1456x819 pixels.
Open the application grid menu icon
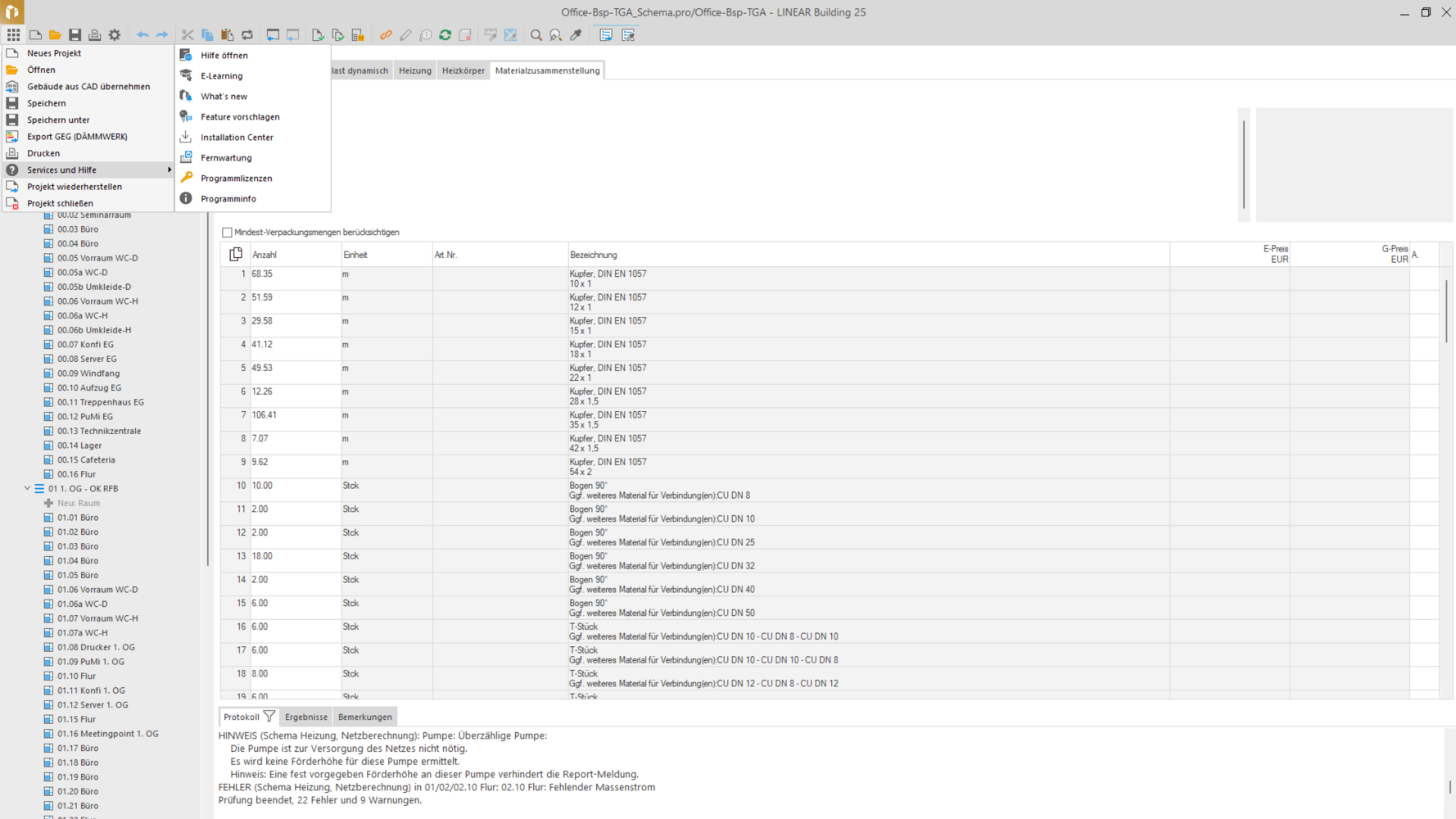coord(13,35)
